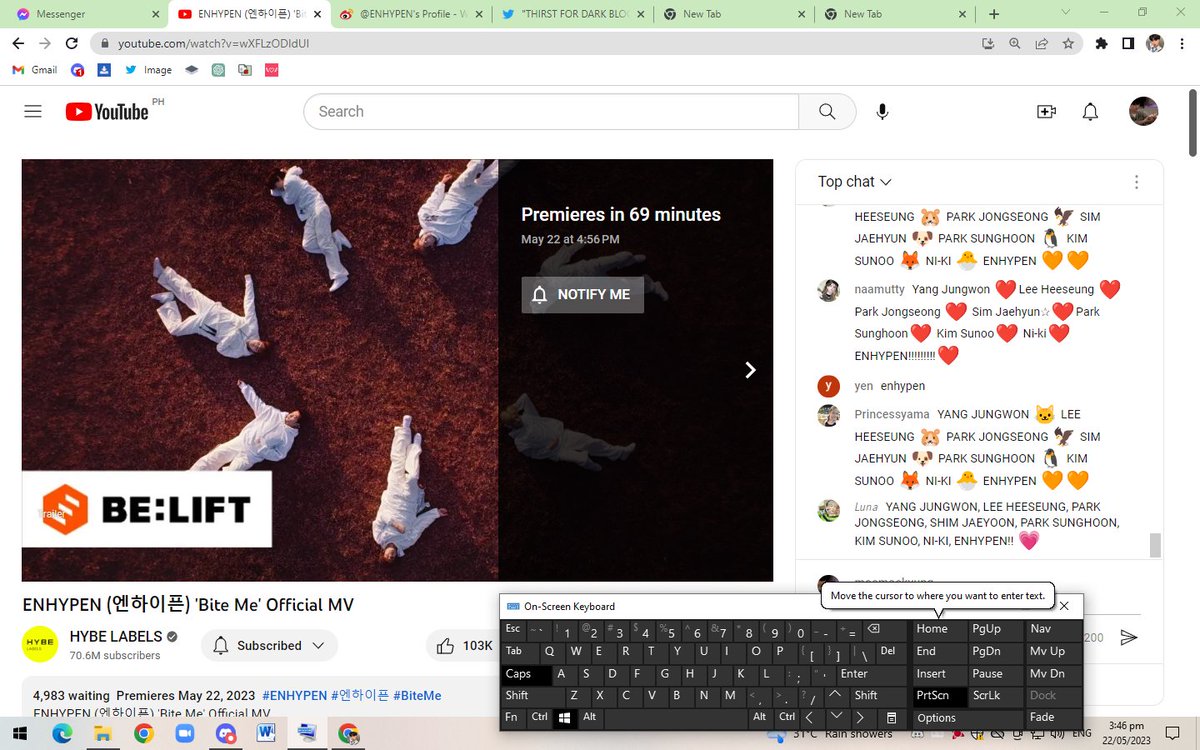Open YouTube notifications bell
Viewport: 1200px width, 750px height.
click(x=1091, y=112)
